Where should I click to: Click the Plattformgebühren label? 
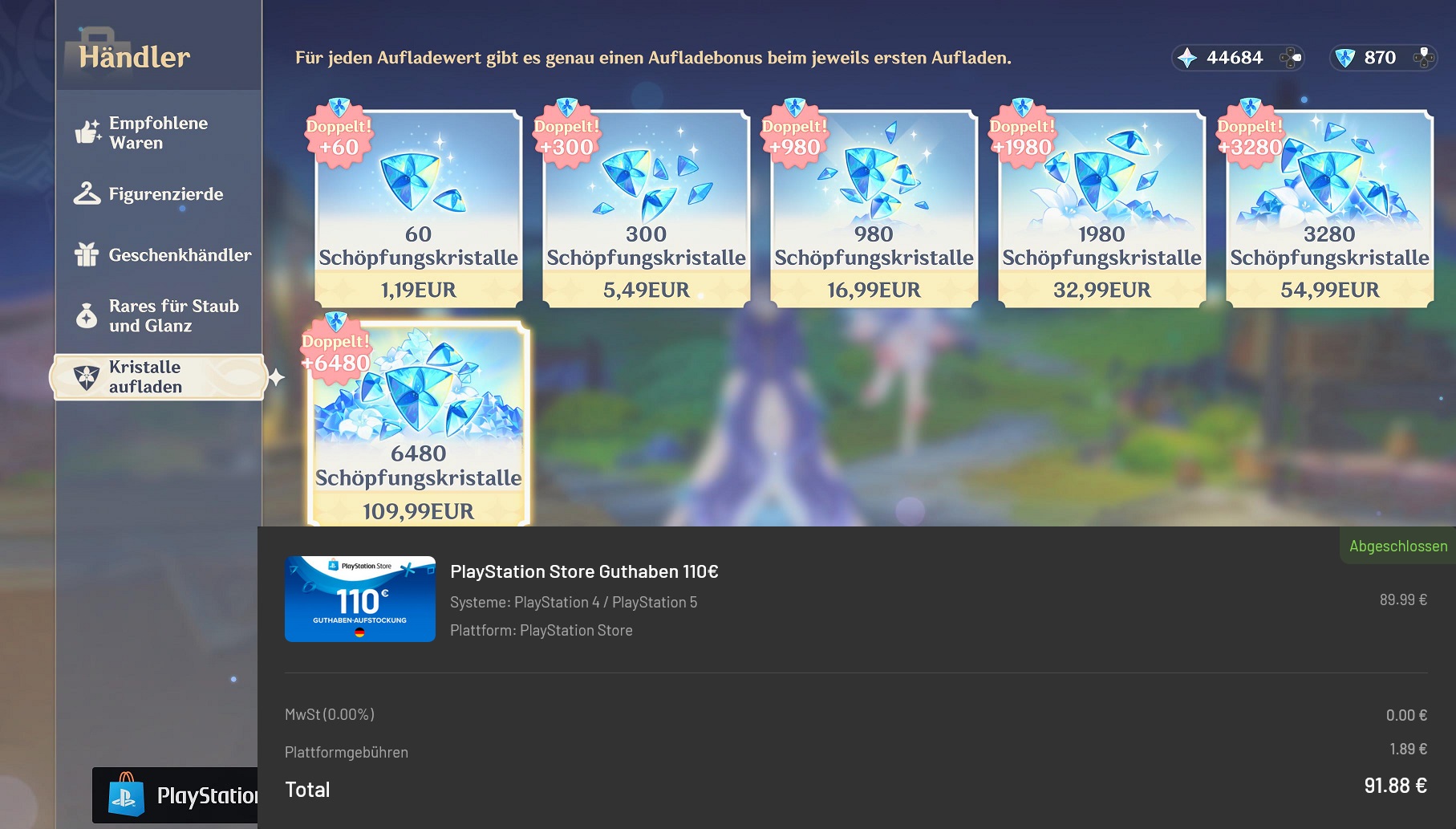coord(347,752)
